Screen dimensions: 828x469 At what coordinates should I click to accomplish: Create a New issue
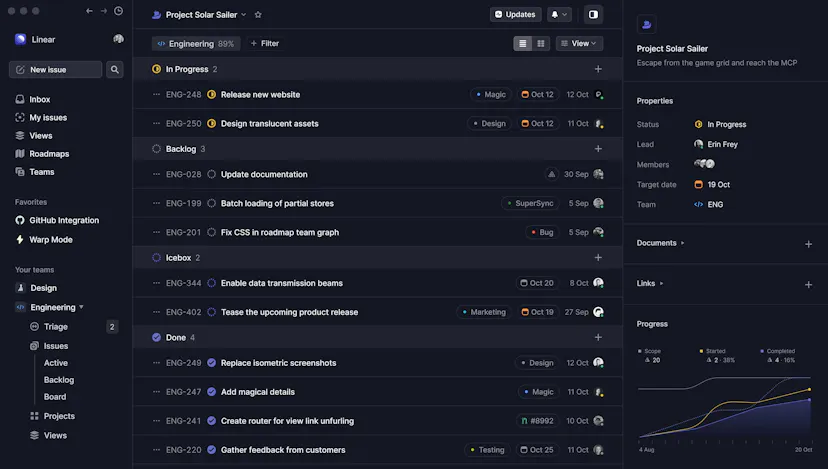click(x=55, y=69)
